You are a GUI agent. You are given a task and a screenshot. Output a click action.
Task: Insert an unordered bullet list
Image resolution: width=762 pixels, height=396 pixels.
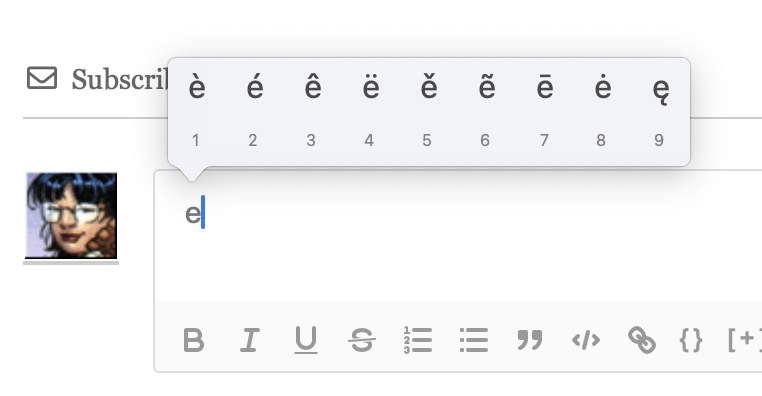[x=474, y=340]
